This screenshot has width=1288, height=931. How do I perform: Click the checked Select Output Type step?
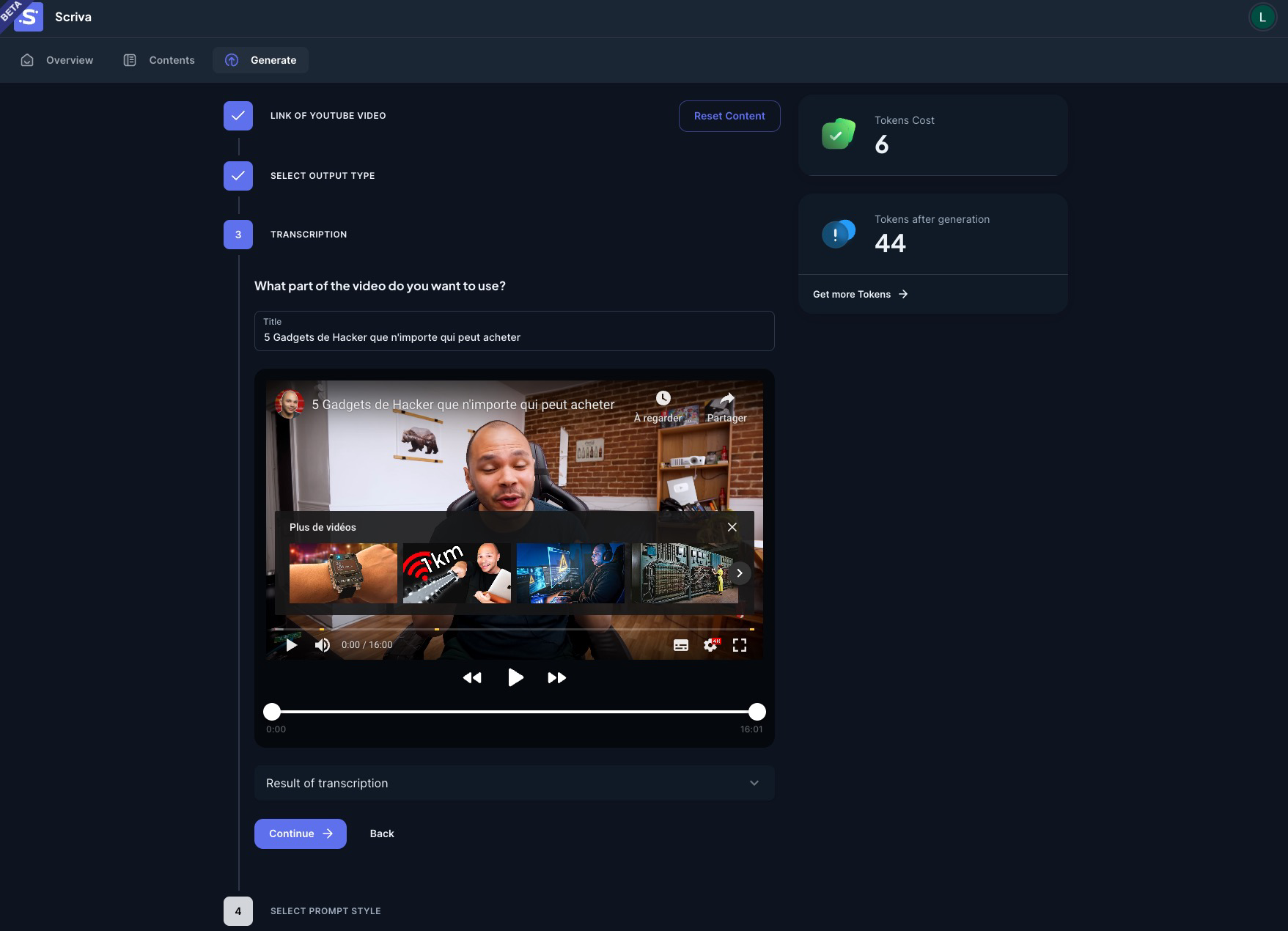(x=238, y=176)
